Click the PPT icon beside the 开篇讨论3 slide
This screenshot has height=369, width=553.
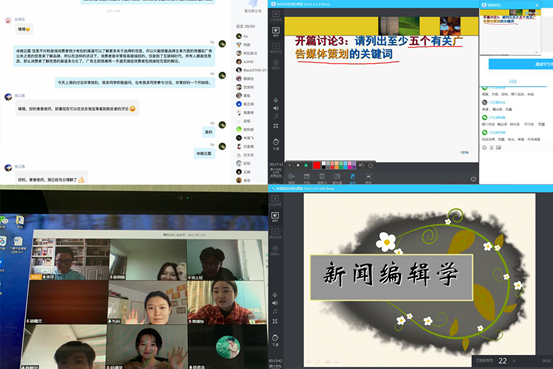tap(276, 31)
